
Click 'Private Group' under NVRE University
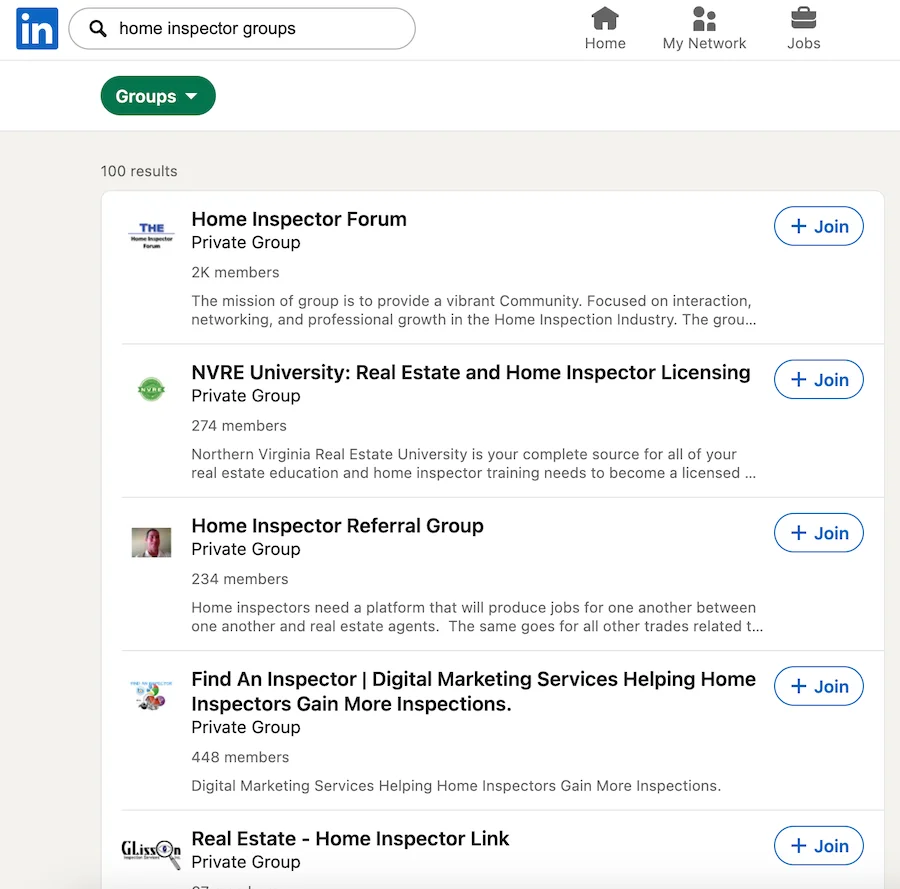(x=246, y=395)
